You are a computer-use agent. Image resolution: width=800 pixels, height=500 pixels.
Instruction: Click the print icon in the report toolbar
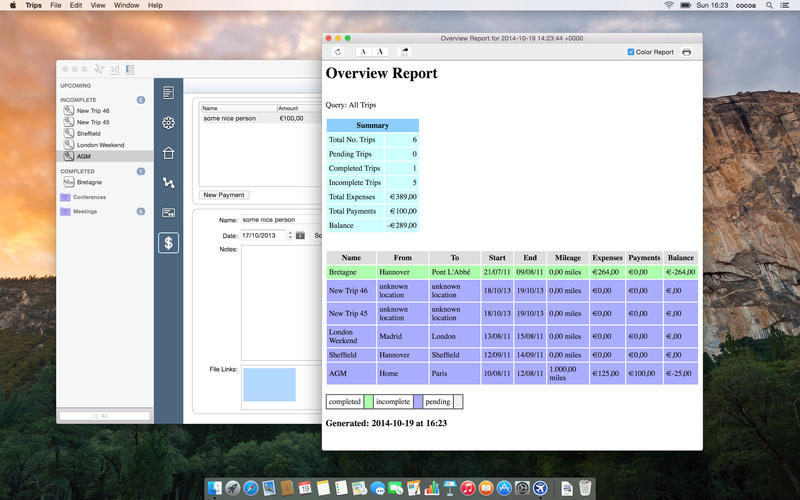pos(686,52)
